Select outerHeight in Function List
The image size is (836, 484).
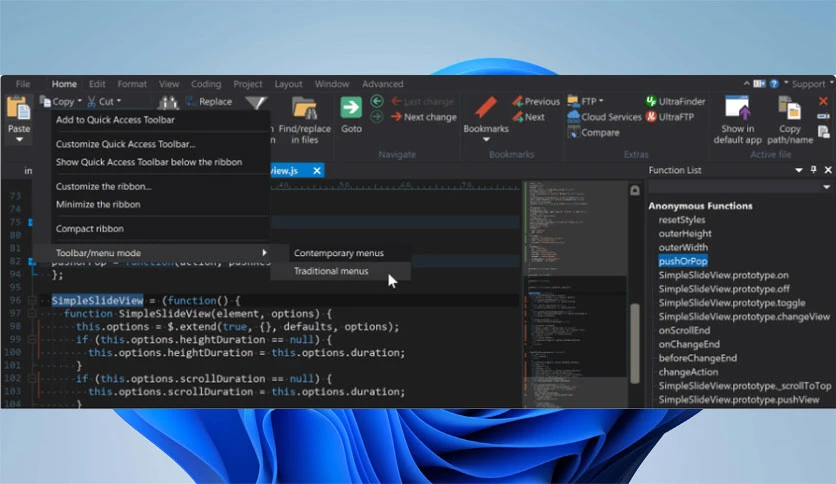pyautogui.click(x=685, y=233)
